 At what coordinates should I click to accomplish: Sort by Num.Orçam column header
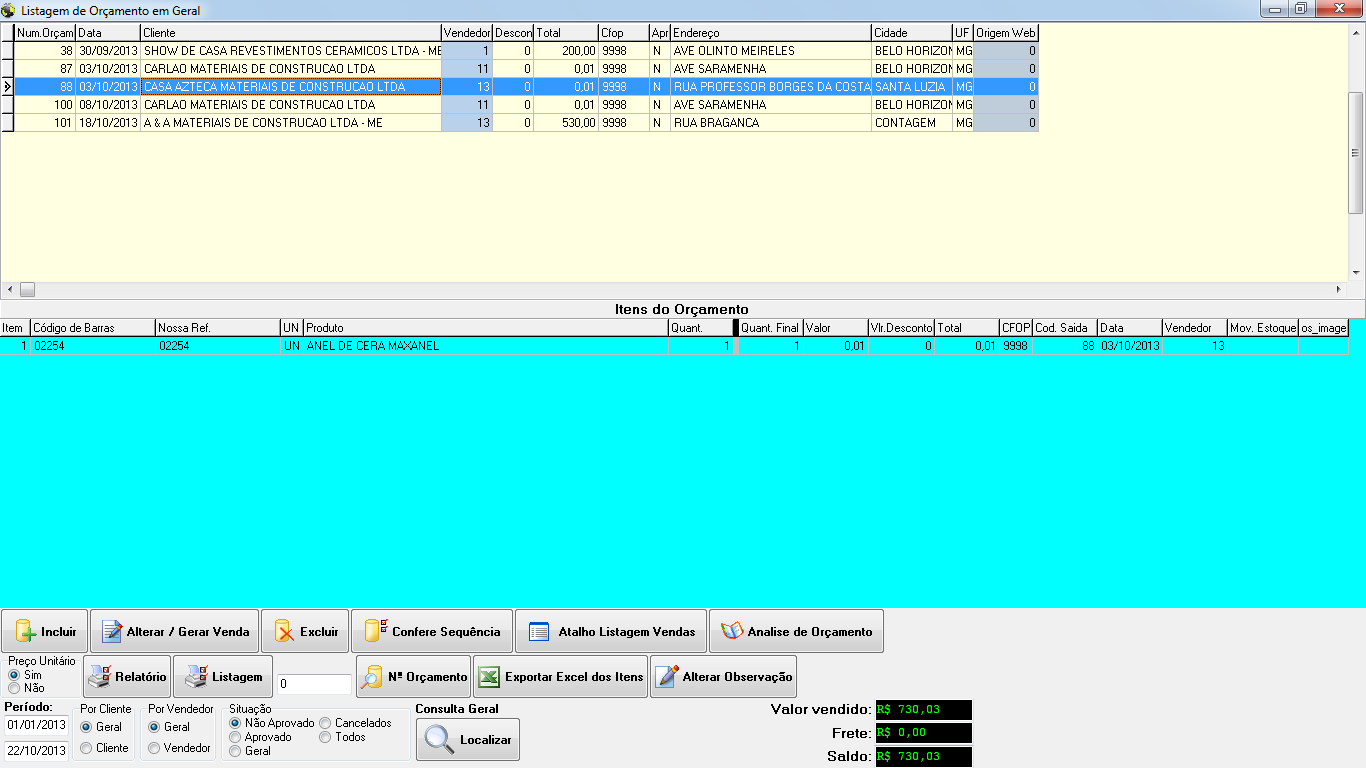pos(44,33)
